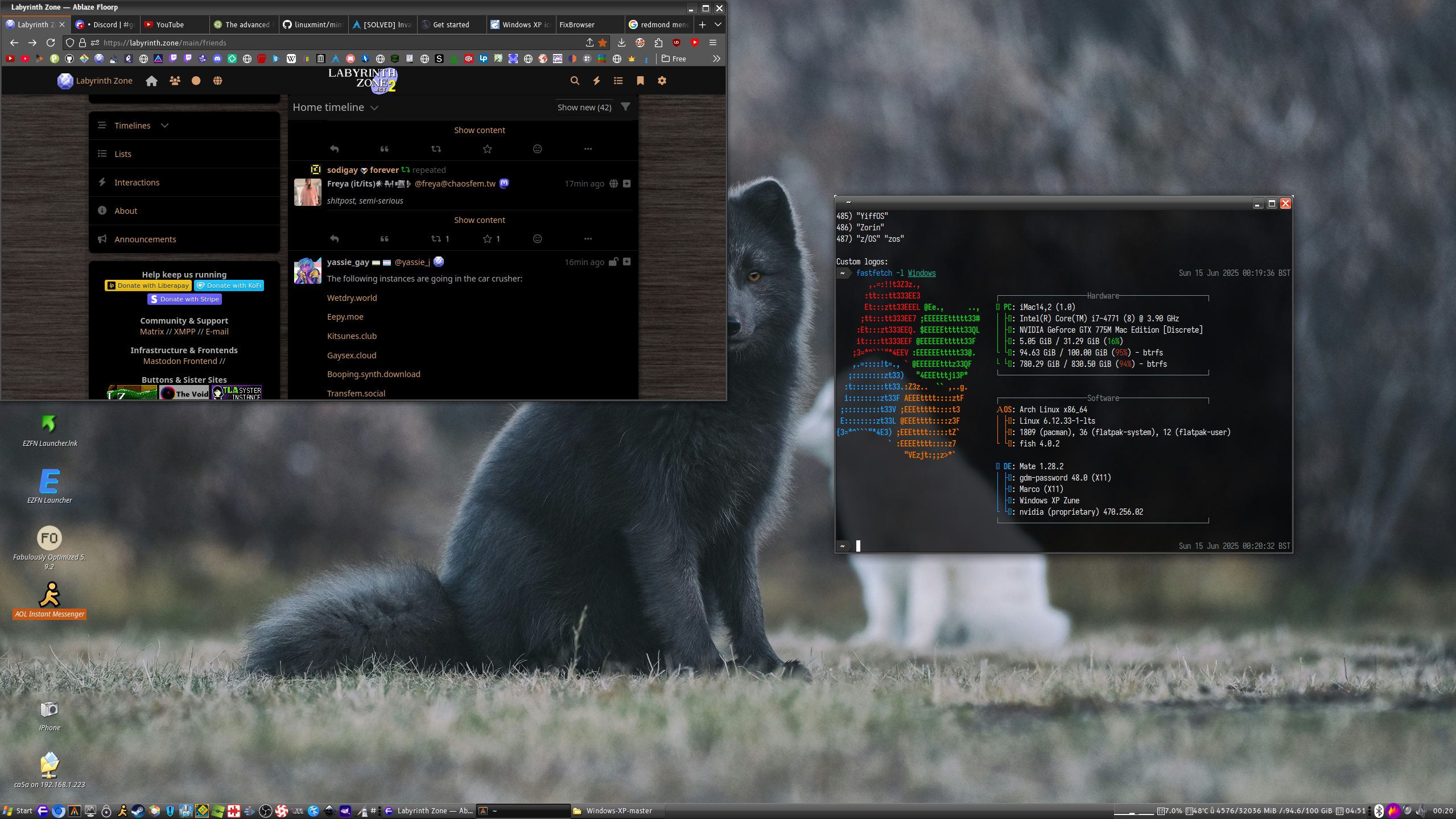Open the friends timeline people icon

pyautogui.click(x=175, y=81)
